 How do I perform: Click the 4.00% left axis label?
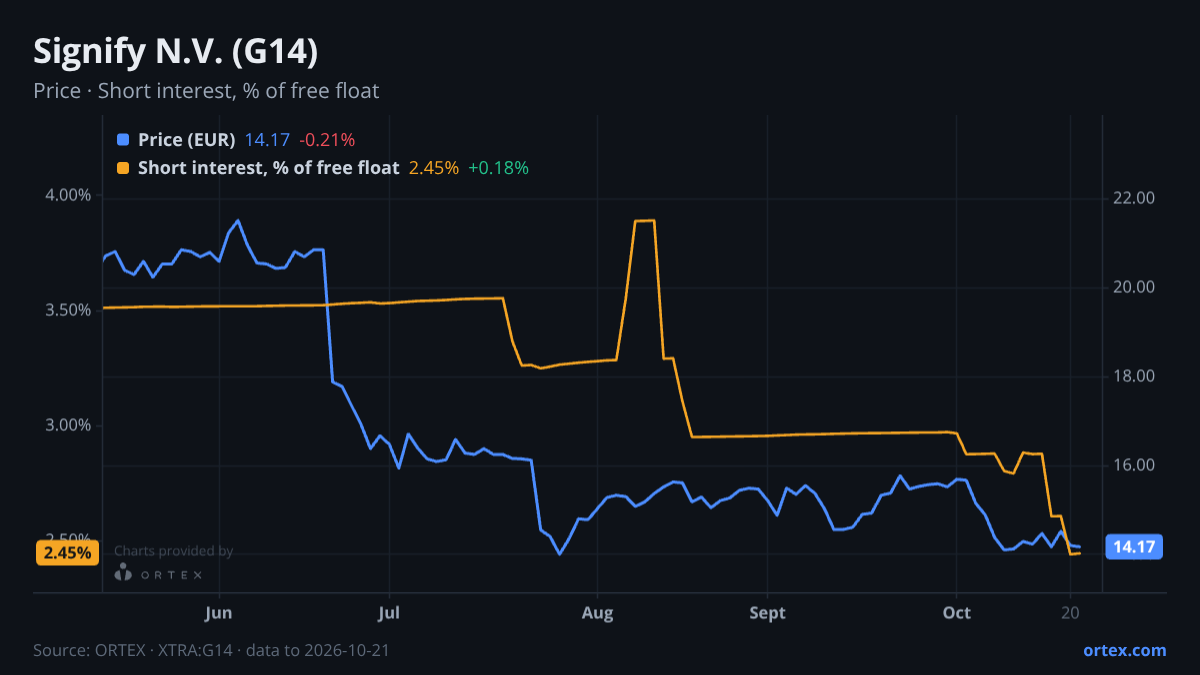click(70, 195)
